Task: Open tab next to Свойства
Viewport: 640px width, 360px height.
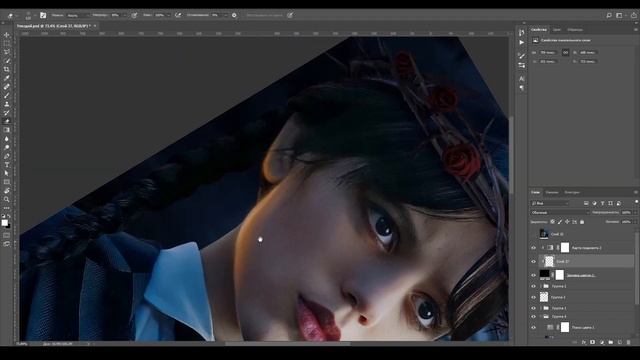Action: (x=557, y=30)
